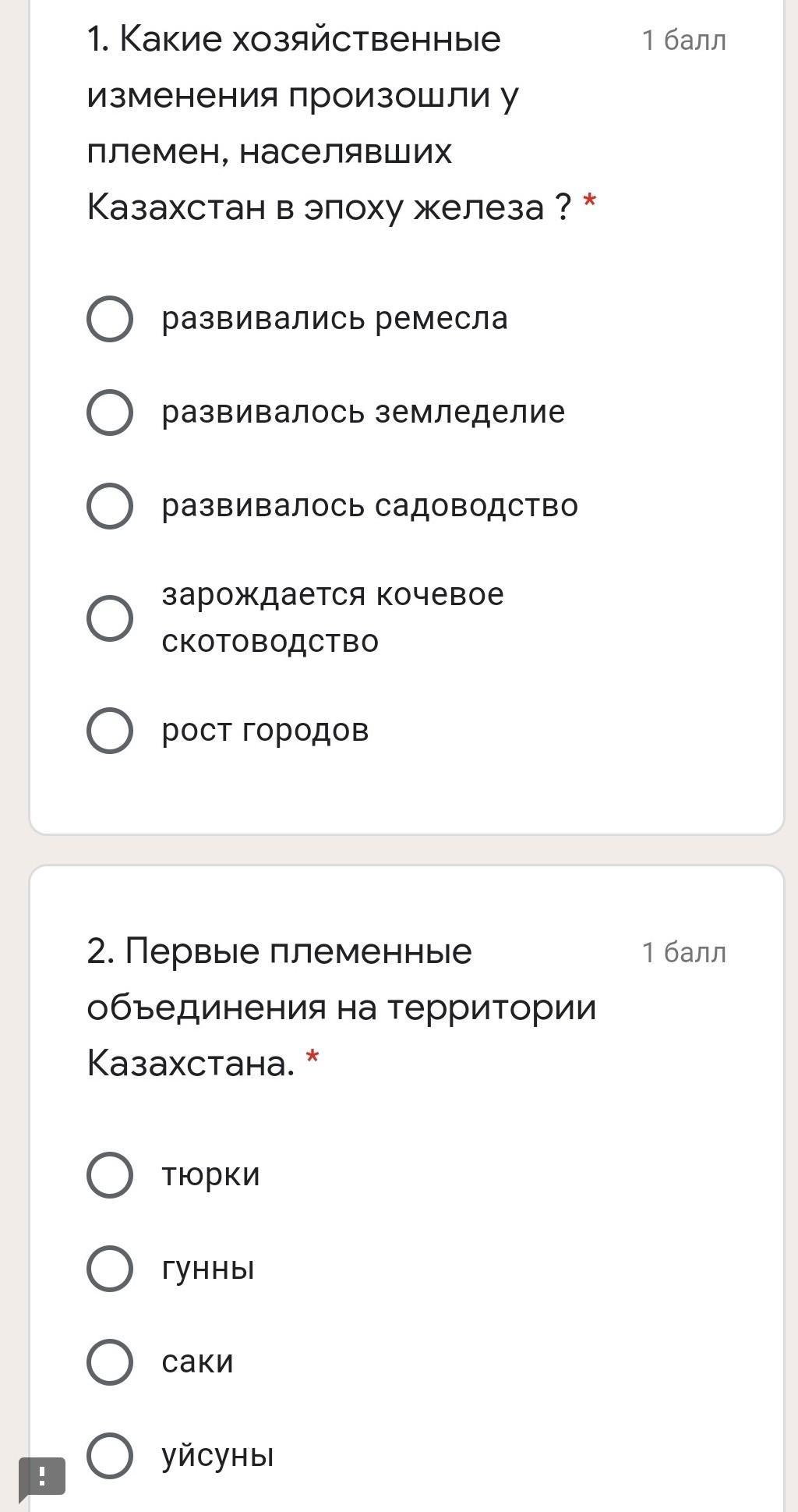Click the 'саки' option label text

pos(197,1362)
